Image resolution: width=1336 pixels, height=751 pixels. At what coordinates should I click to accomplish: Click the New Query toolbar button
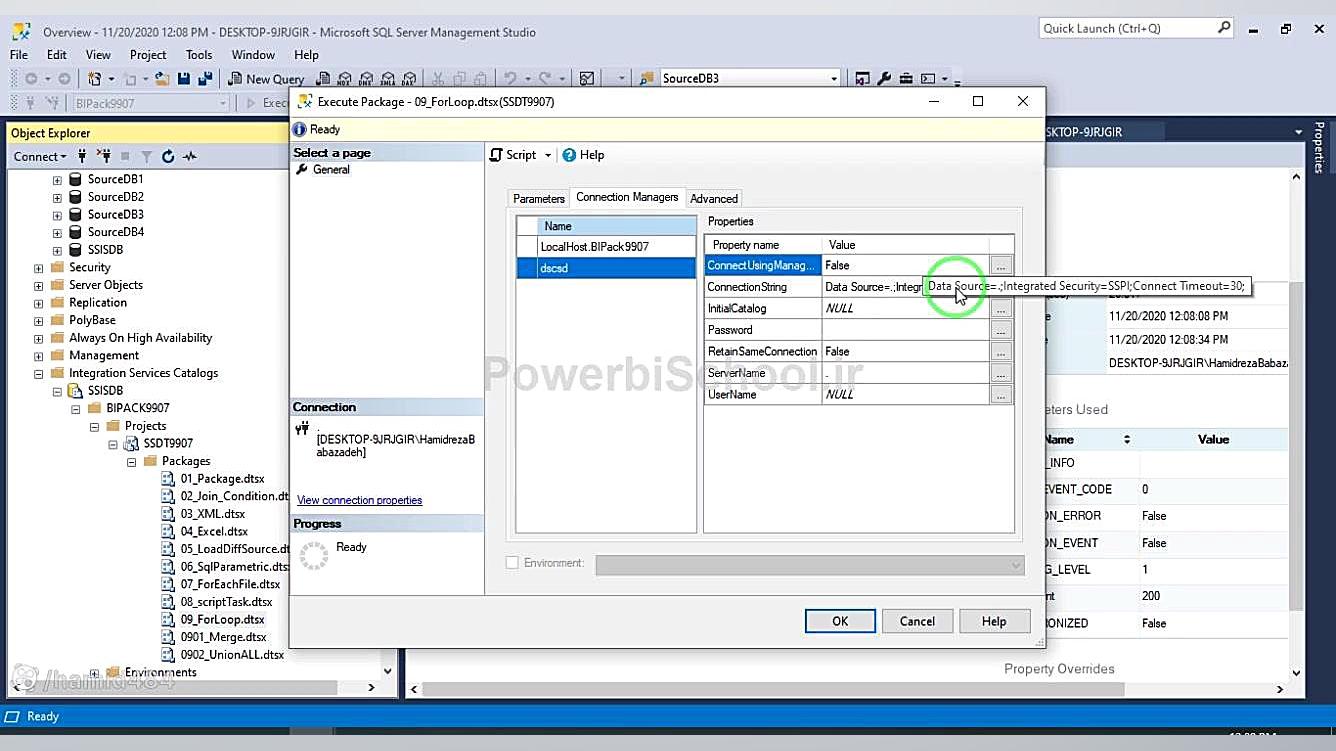(267, 79)
